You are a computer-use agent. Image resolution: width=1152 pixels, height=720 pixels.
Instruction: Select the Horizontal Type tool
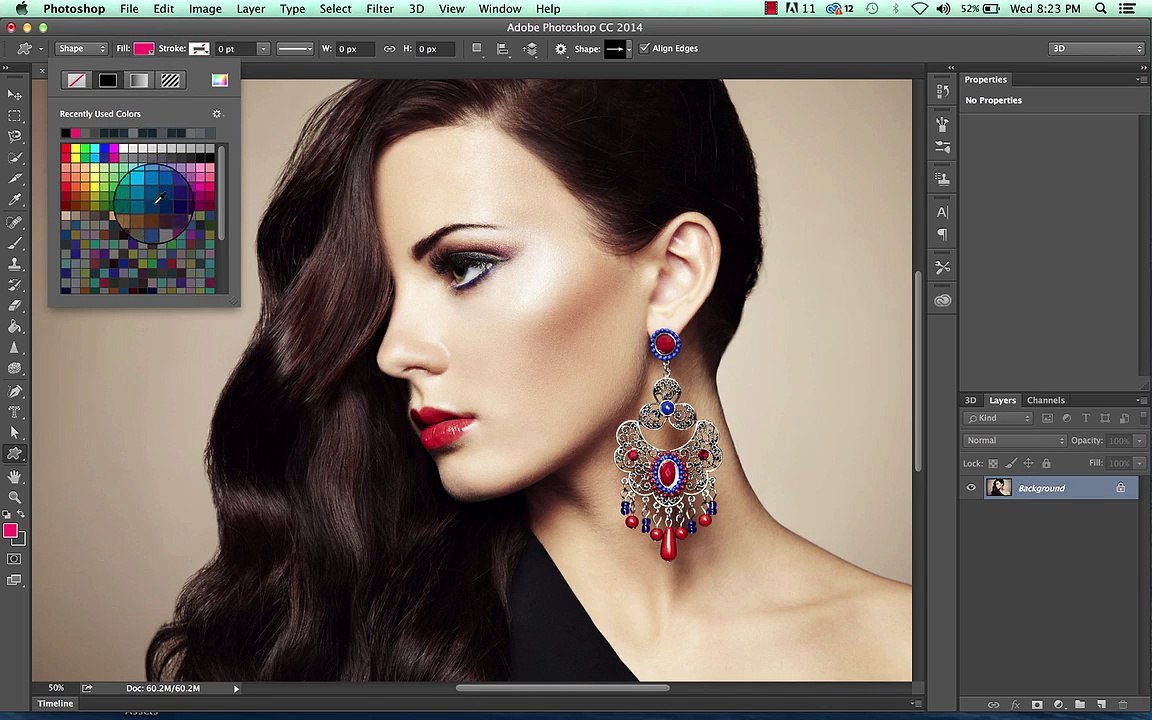pos(15,412)
